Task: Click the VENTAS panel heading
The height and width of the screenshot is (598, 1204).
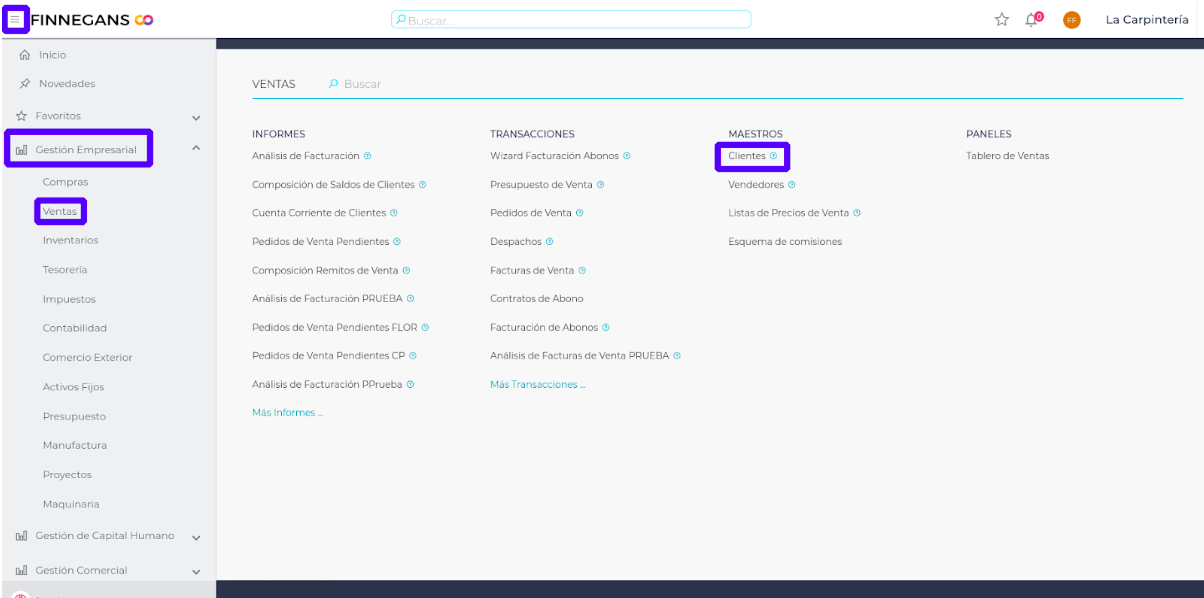Action: point(274,84)
